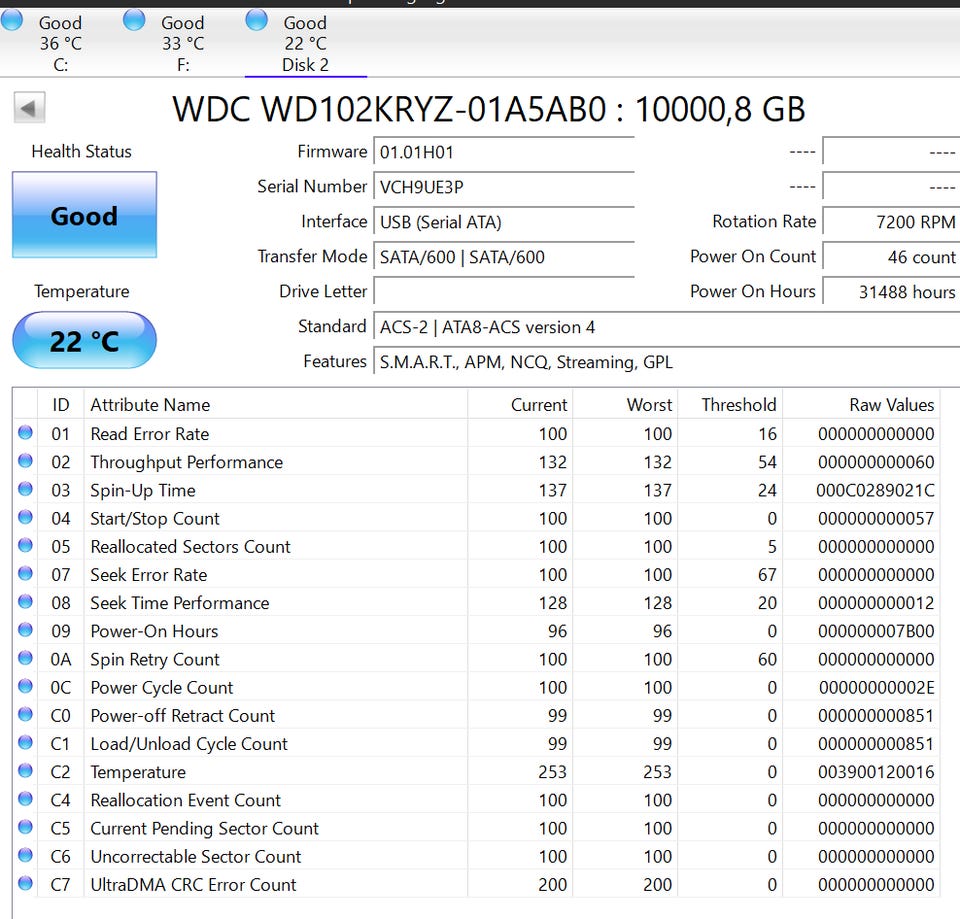The width and height of the screenshot is (960, 919).
Task: Click status orb for Spin-Up Time
Action: tap(25, 489)
